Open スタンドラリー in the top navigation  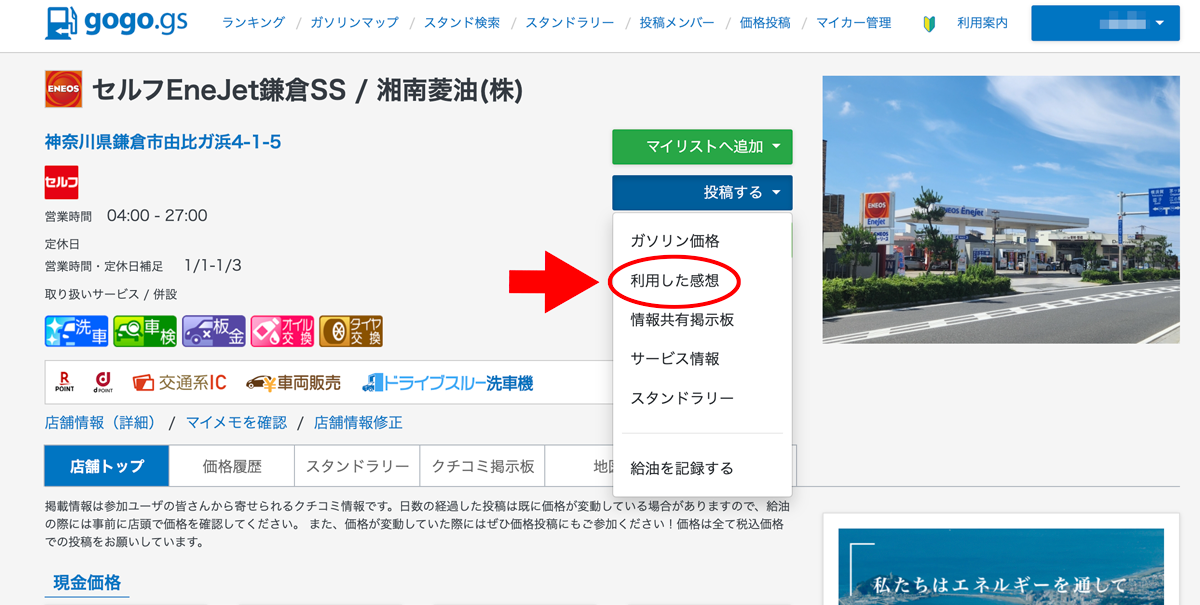pyautogui.click(x=569, y=23)
